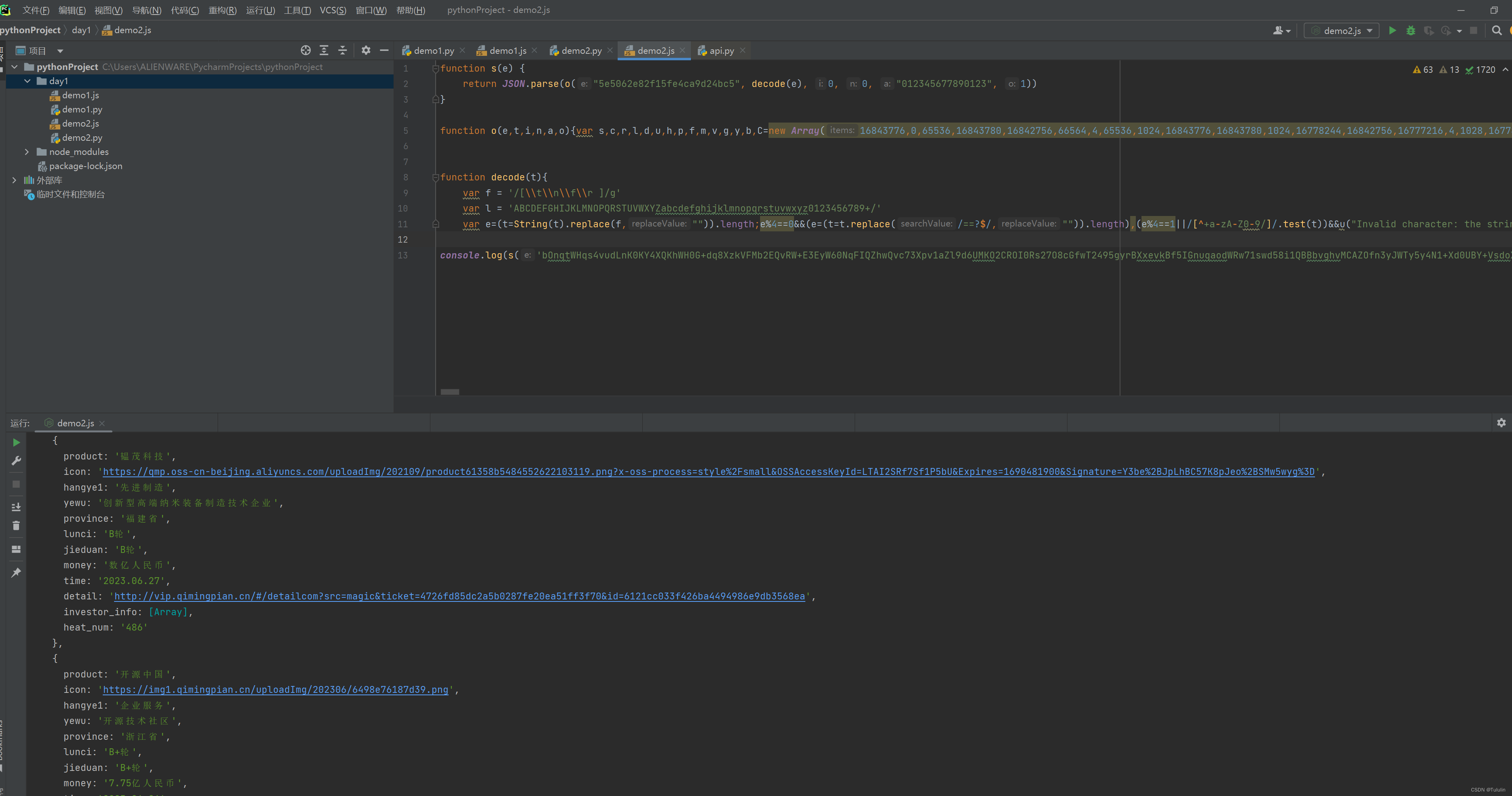Expand inspections widget chevron
Image resolution: width=1512 pixels, height=796 pixels.
point(1505,69)
